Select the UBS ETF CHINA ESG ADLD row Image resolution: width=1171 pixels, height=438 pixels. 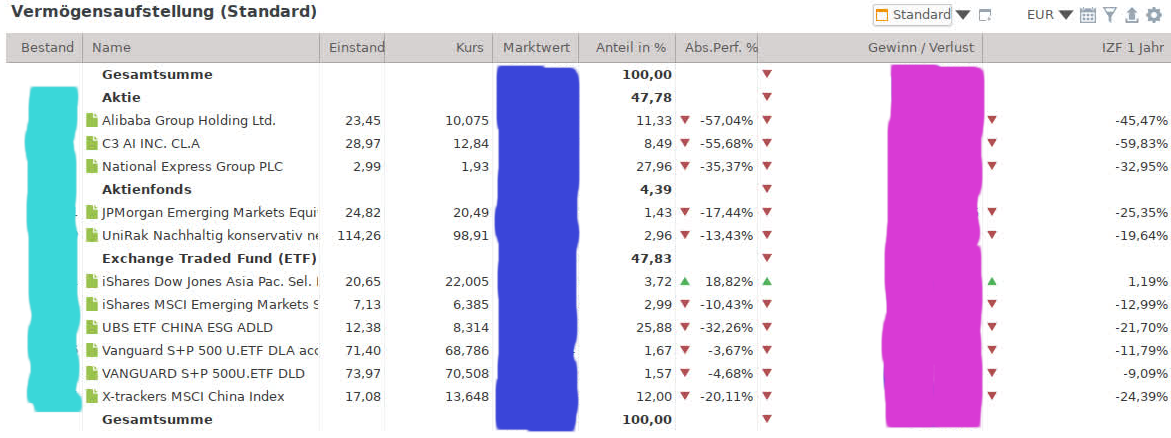pos(187,327)
